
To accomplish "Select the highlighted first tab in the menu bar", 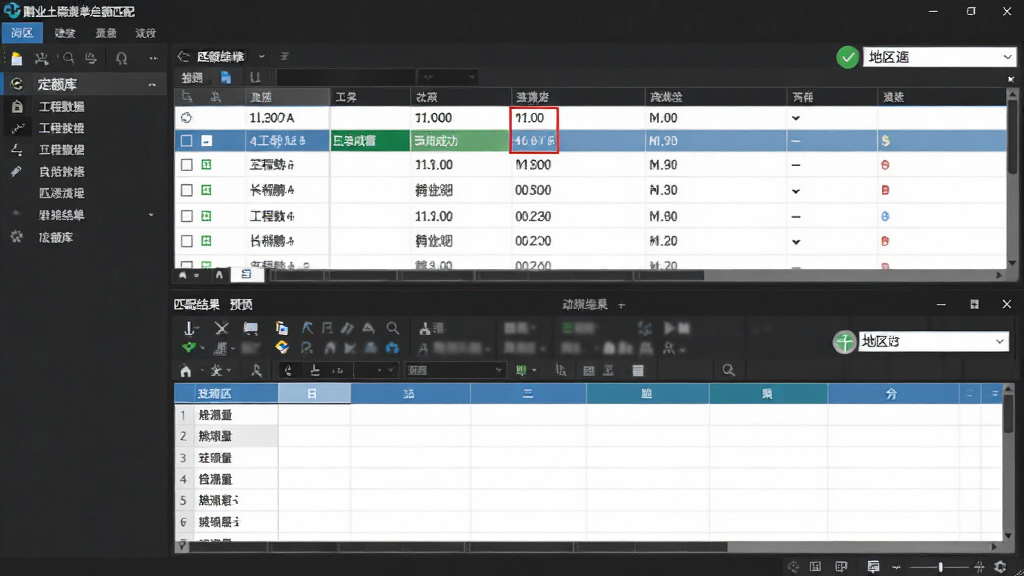I will tap(22, 33).
